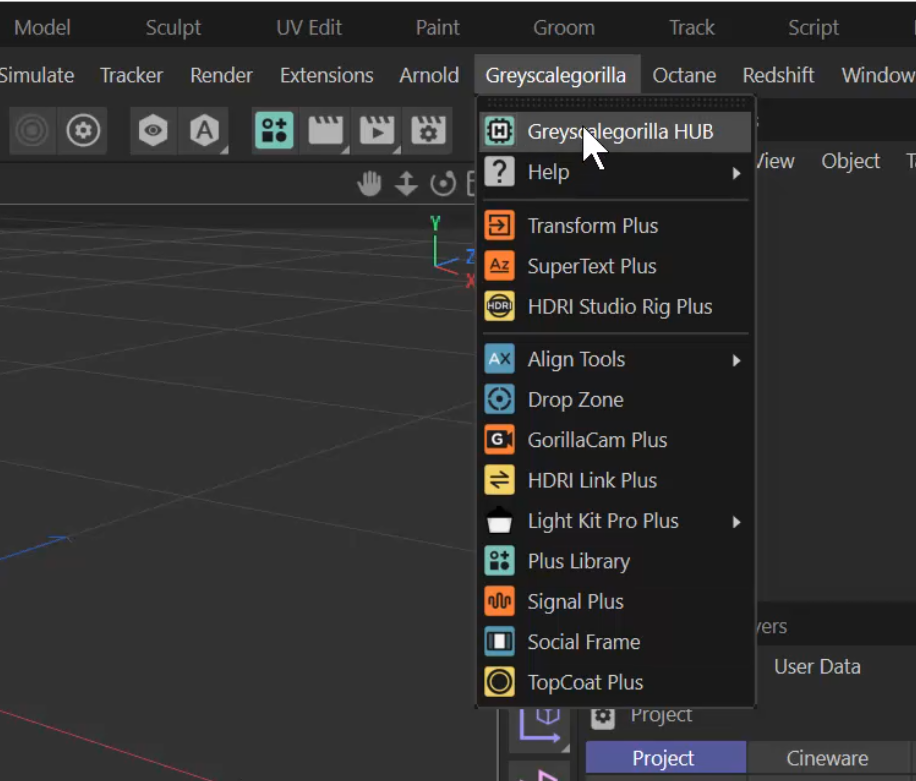Click the Drop Zone target icon
This screenshot has height=781, width=916.
499,400
